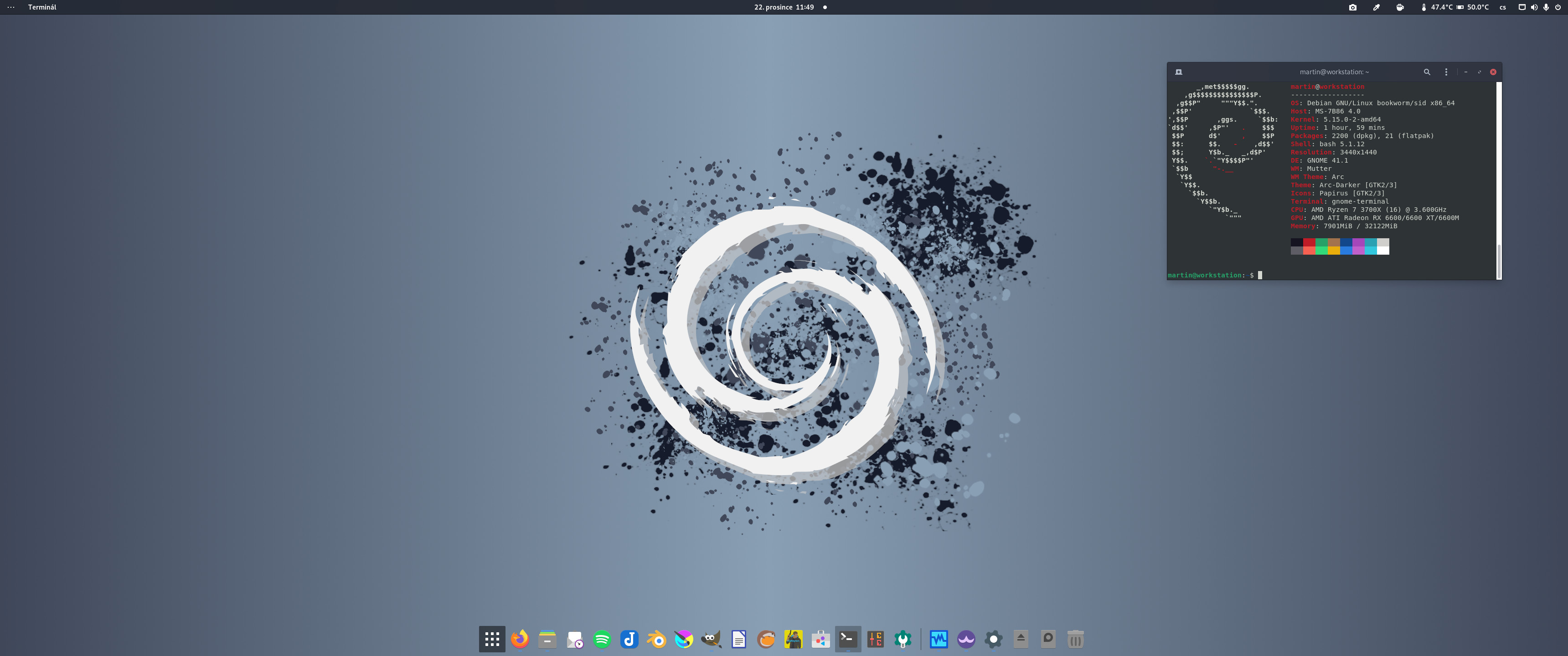Launch Spotify from the dock
Image resolution: width=1568 pixels, height=656 pixels.
pos(602,639)
